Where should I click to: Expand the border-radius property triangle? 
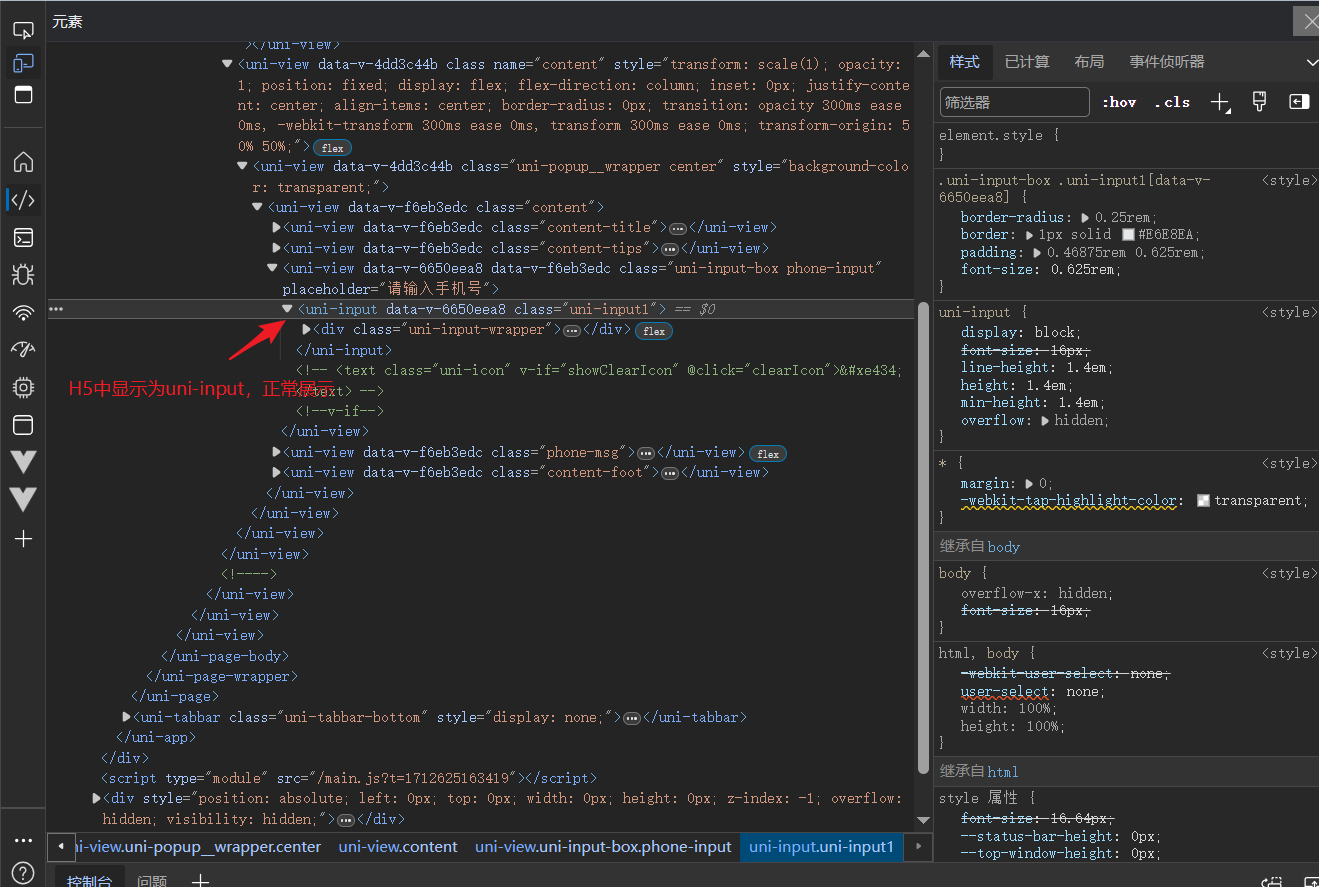click(x=1085, y=217)
